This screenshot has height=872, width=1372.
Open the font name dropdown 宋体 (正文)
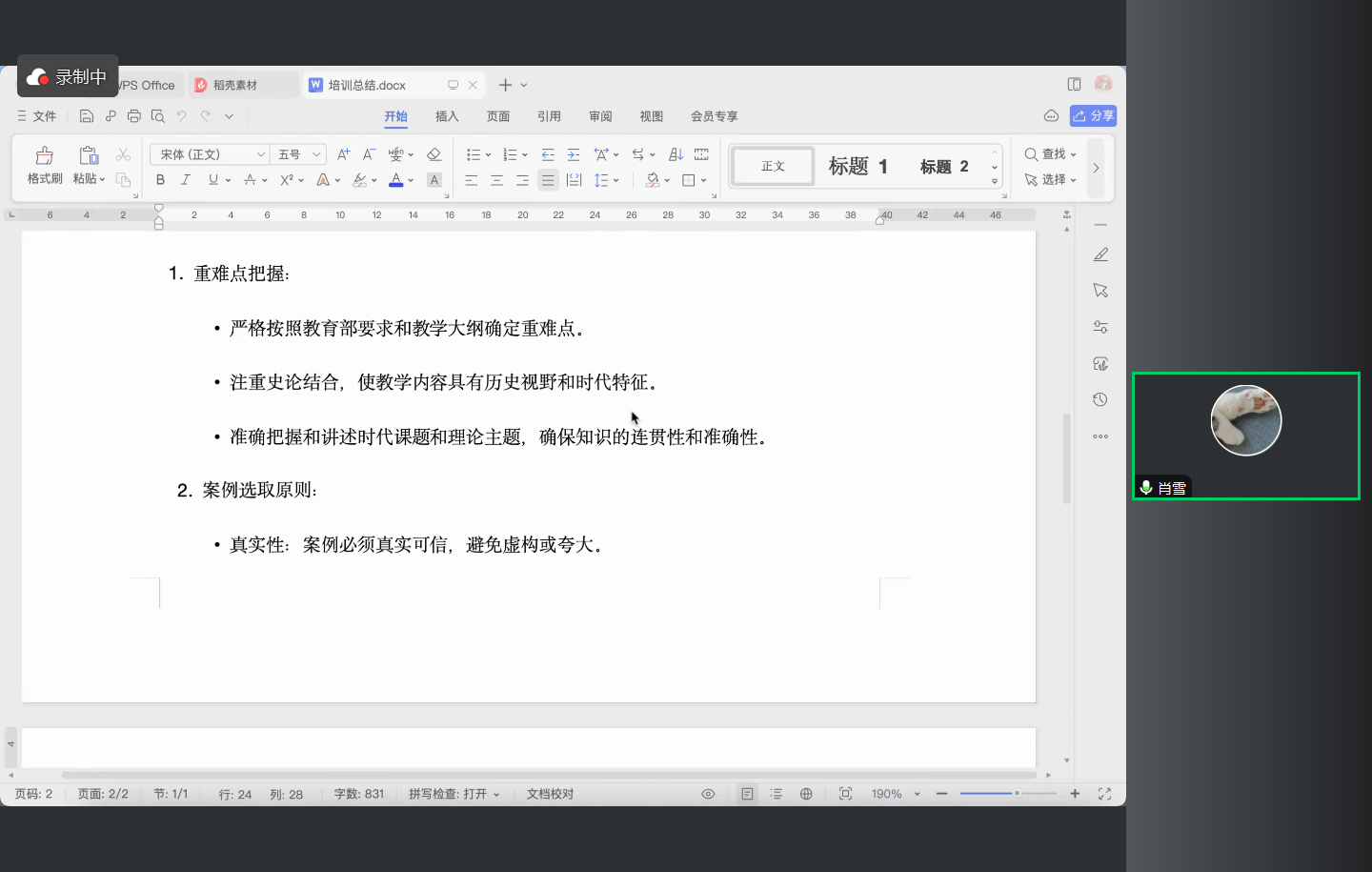[209, 154]
